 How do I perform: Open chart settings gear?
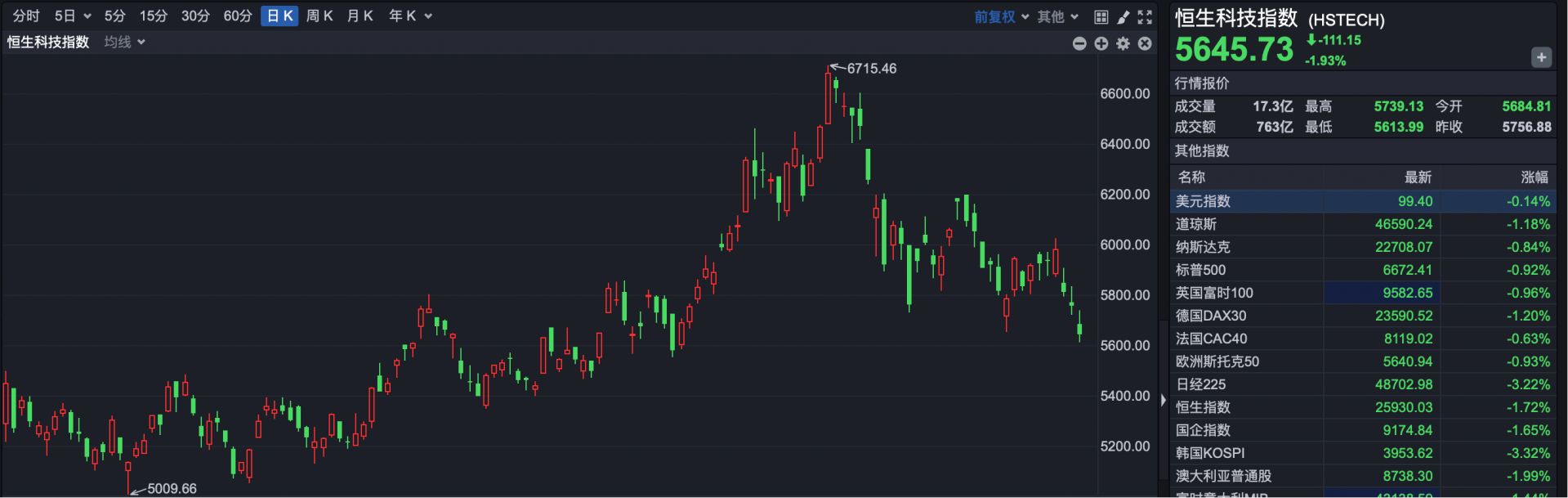(1124, 43)
